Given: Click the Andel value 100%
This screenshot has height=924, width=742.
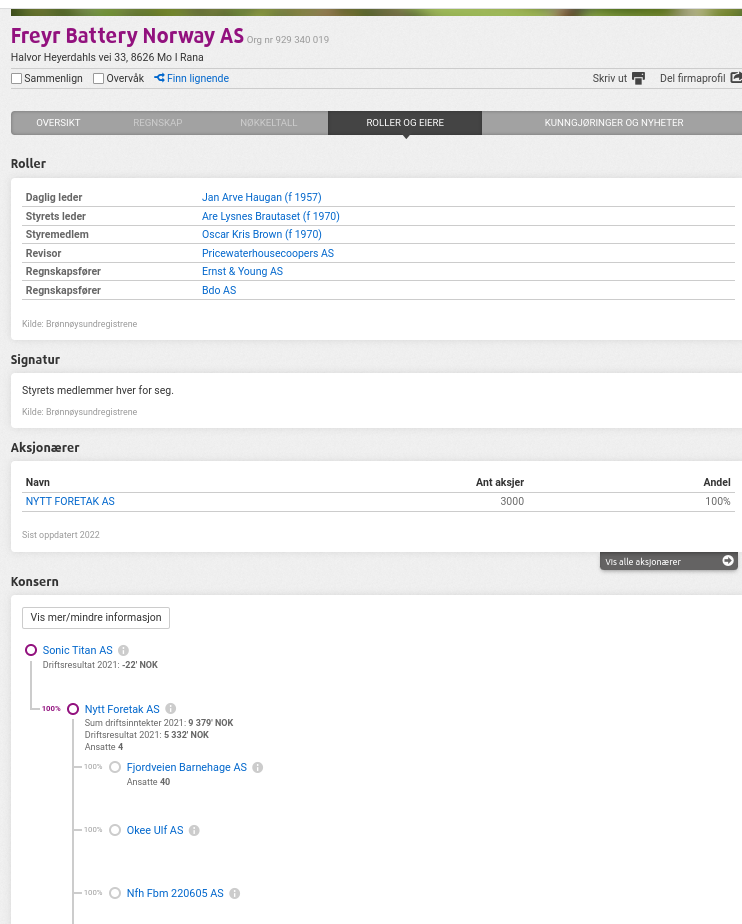Looking at the screenshot, I should (x=718, y=501).
